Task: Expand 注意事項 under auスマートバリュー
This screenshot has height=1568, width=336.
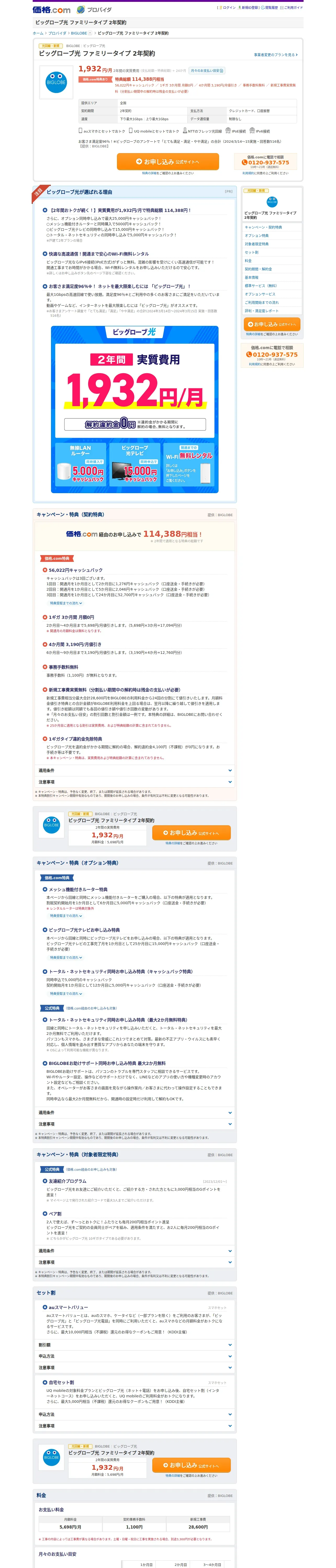Action: pos(135,1368)
